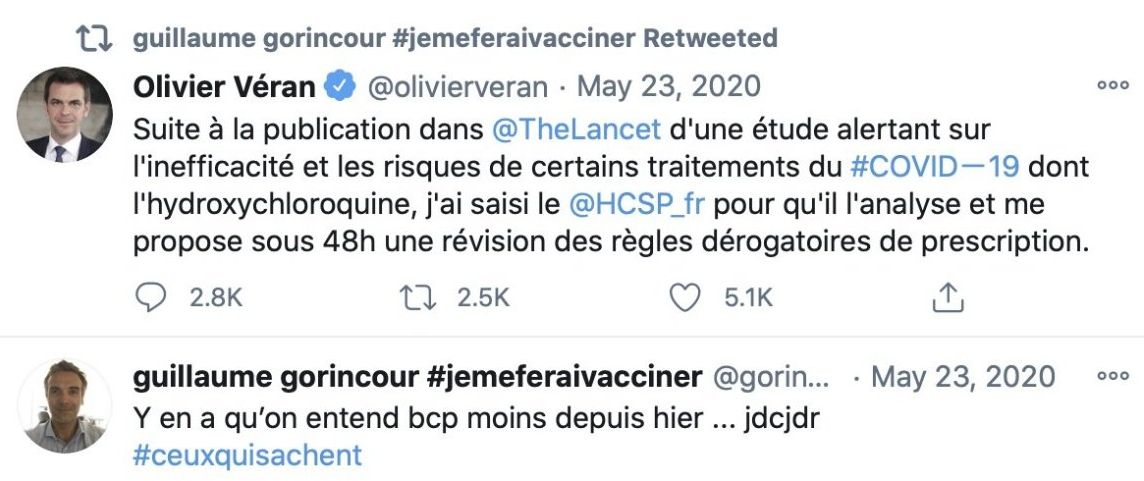Click the @olivierveran handle
The image size is (1144, 481).
458,87
